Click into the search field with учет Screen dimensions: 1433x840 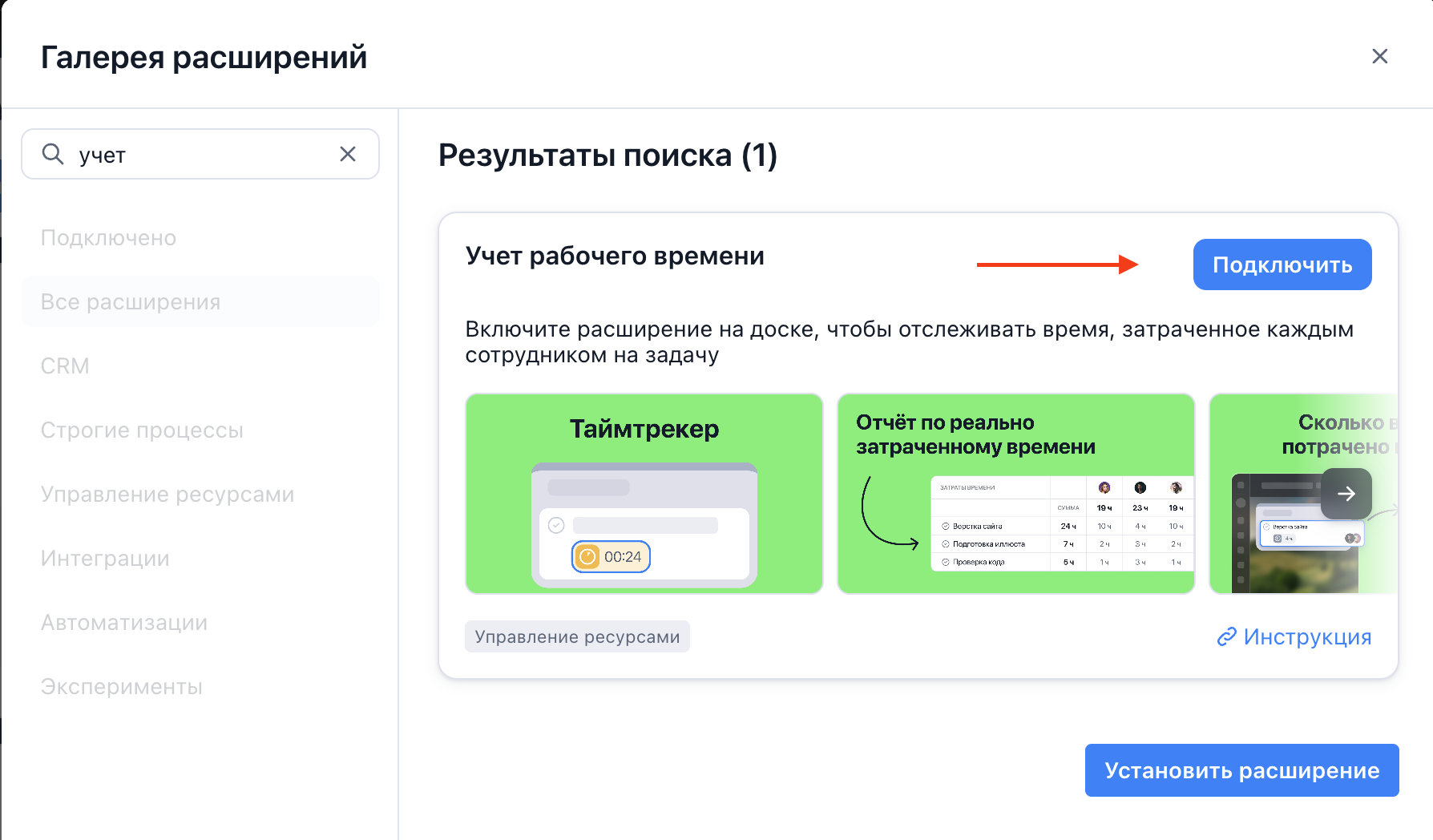200,155
